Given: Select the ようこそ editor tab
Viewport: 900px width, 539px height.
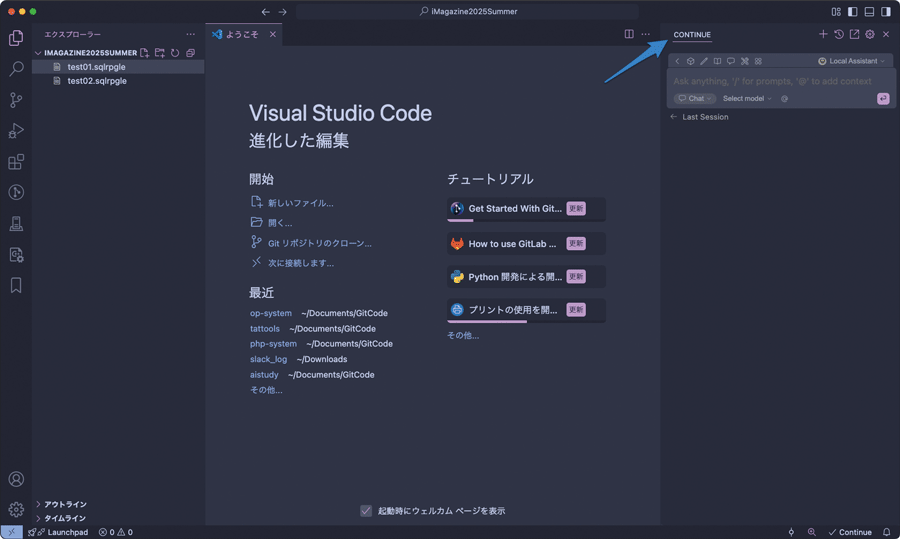Looking at the screenshot, I should click(241, 34).
